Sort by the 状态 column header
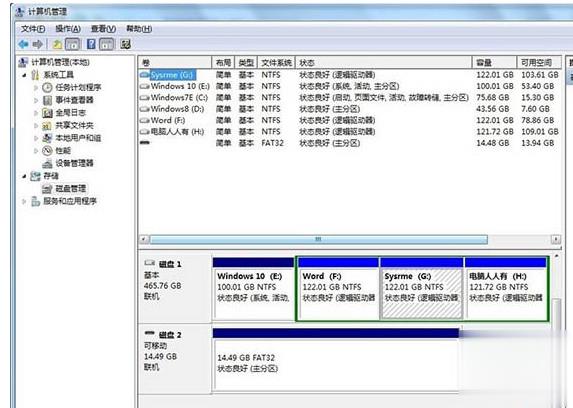Screen dimensions: 573x408 [383, 63]
